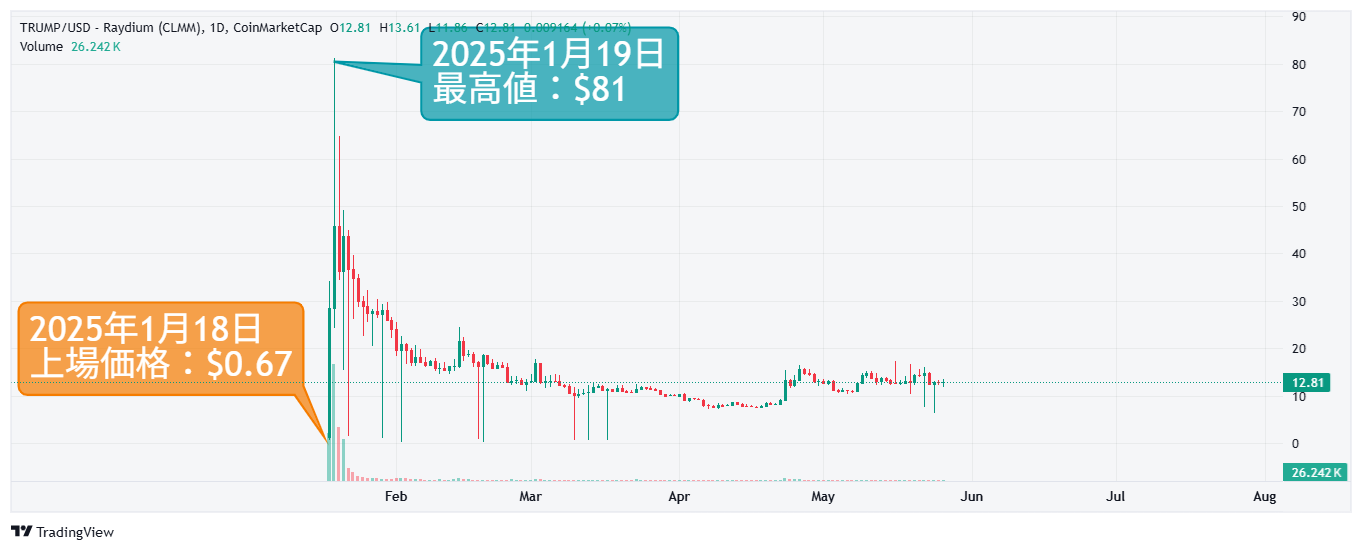1362x551 pixels.
Task: Click the CoinMarketCap source text in header
Action: 277,28
